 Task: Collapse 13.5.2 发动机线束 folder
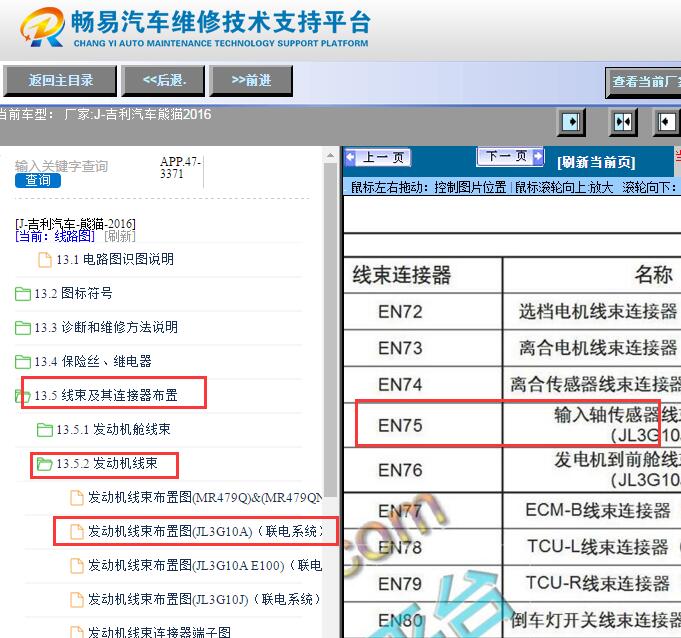click(107, 464)
